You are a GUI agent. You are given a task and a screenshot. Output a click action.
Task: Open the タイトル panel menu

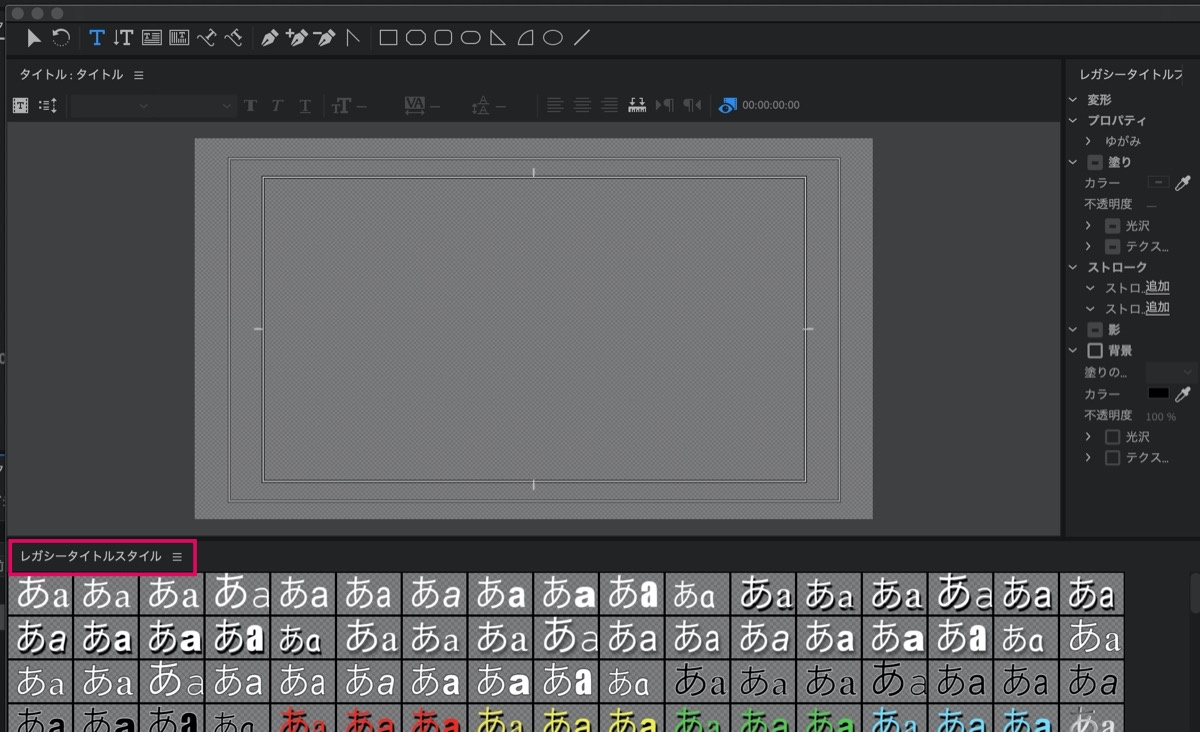pyautogui.click(x=139, y=75)
